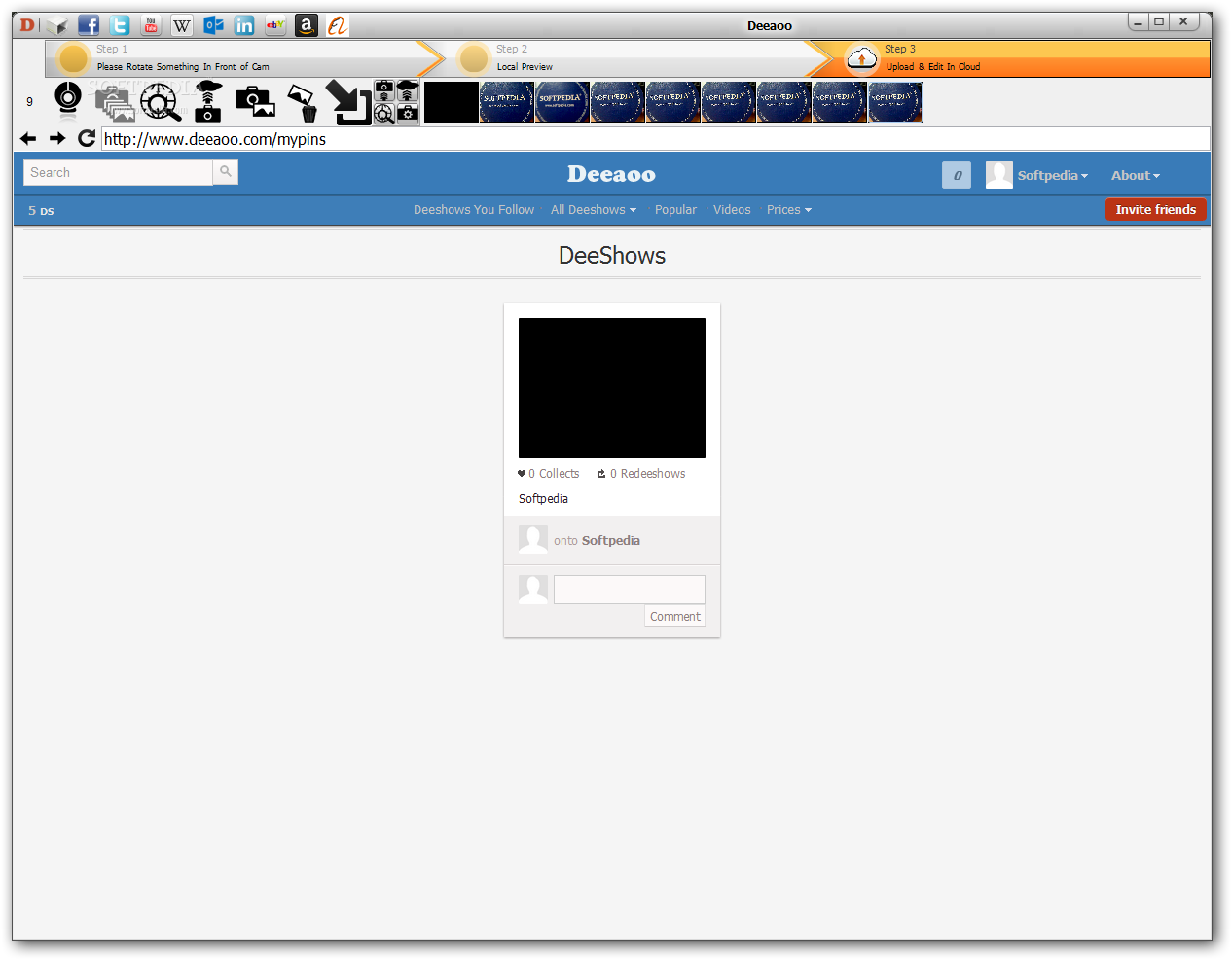Go back with the left arrow

coord(28,139)
